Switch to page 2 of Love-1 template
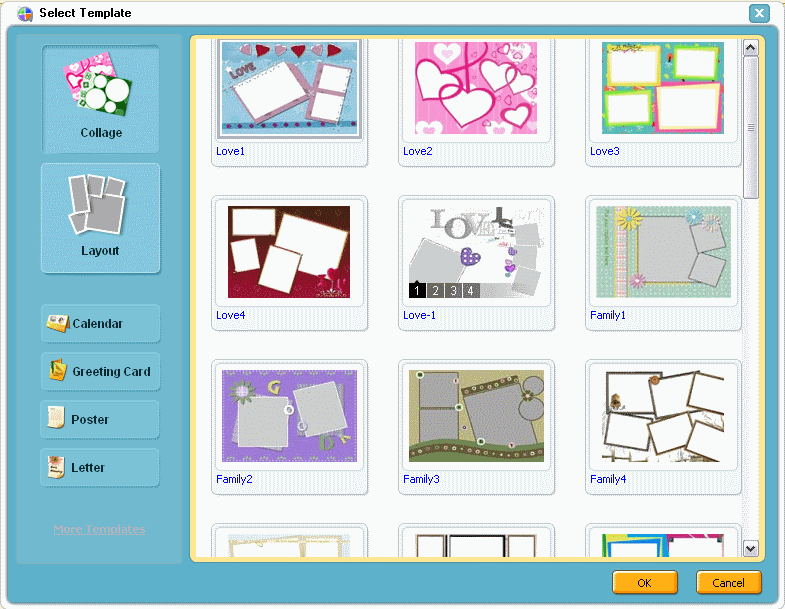The width and height of the screenshot is (785, 609). [435, 291]
